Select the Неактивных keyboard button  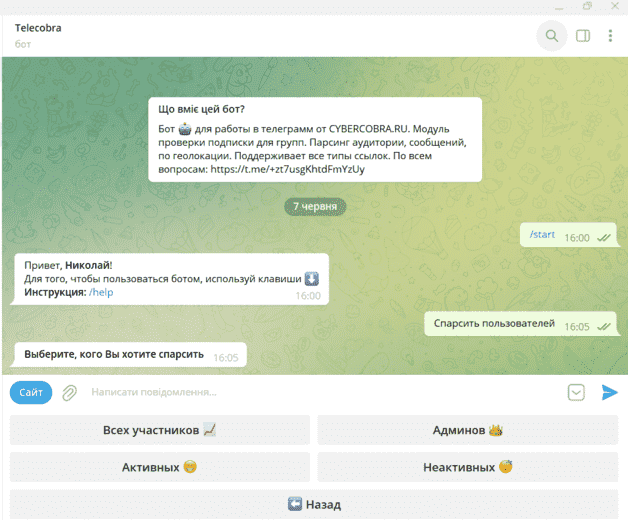pyautogui.click(x=467, y=467)
